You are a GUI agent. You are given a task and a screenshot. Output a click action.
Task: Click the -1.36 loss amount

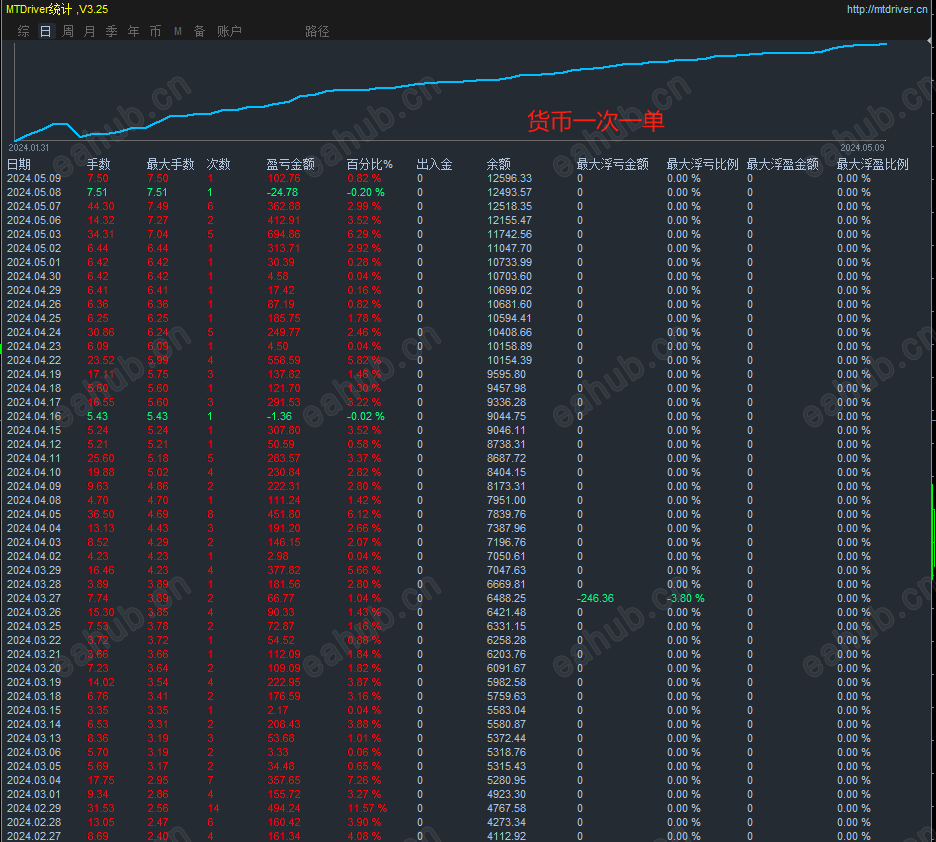[279, 417]
